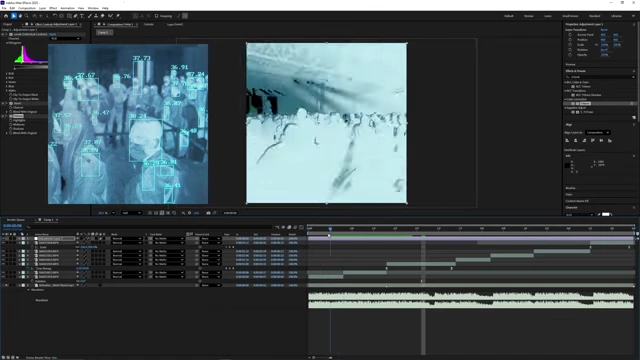This screenshot has width=640, height=360.
Task: Toggle the Scale stopwatch in Properties
Action: pos(570,44)
